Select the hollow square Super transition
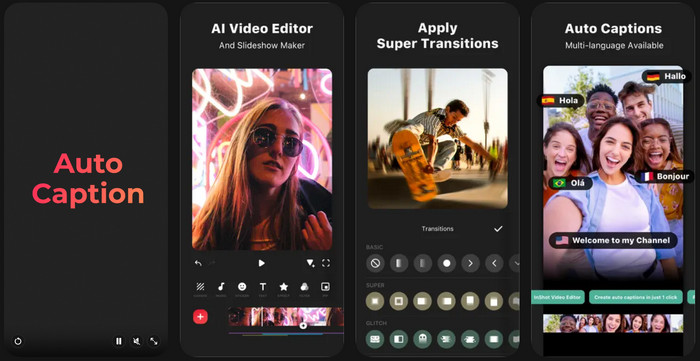The height and width of the screenshot is (361, 700). click(399, 301)
